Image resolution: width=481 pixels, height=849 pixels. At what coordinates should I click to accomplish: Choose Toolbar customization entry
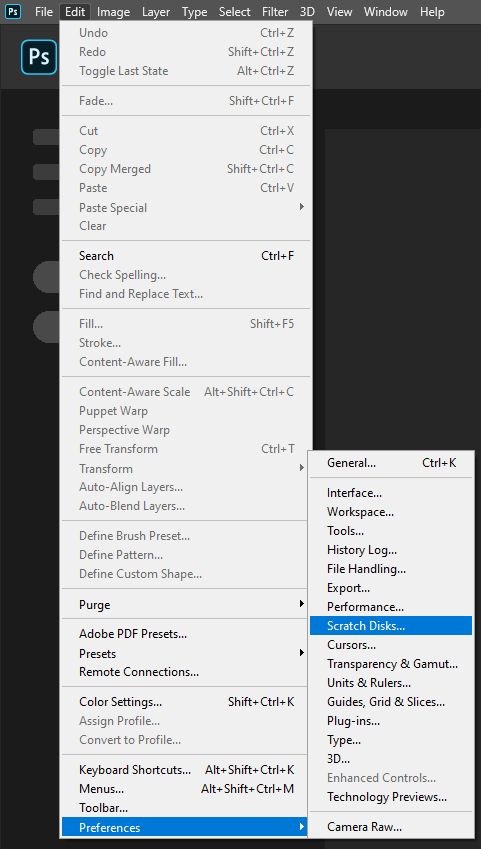coord(186,808)
